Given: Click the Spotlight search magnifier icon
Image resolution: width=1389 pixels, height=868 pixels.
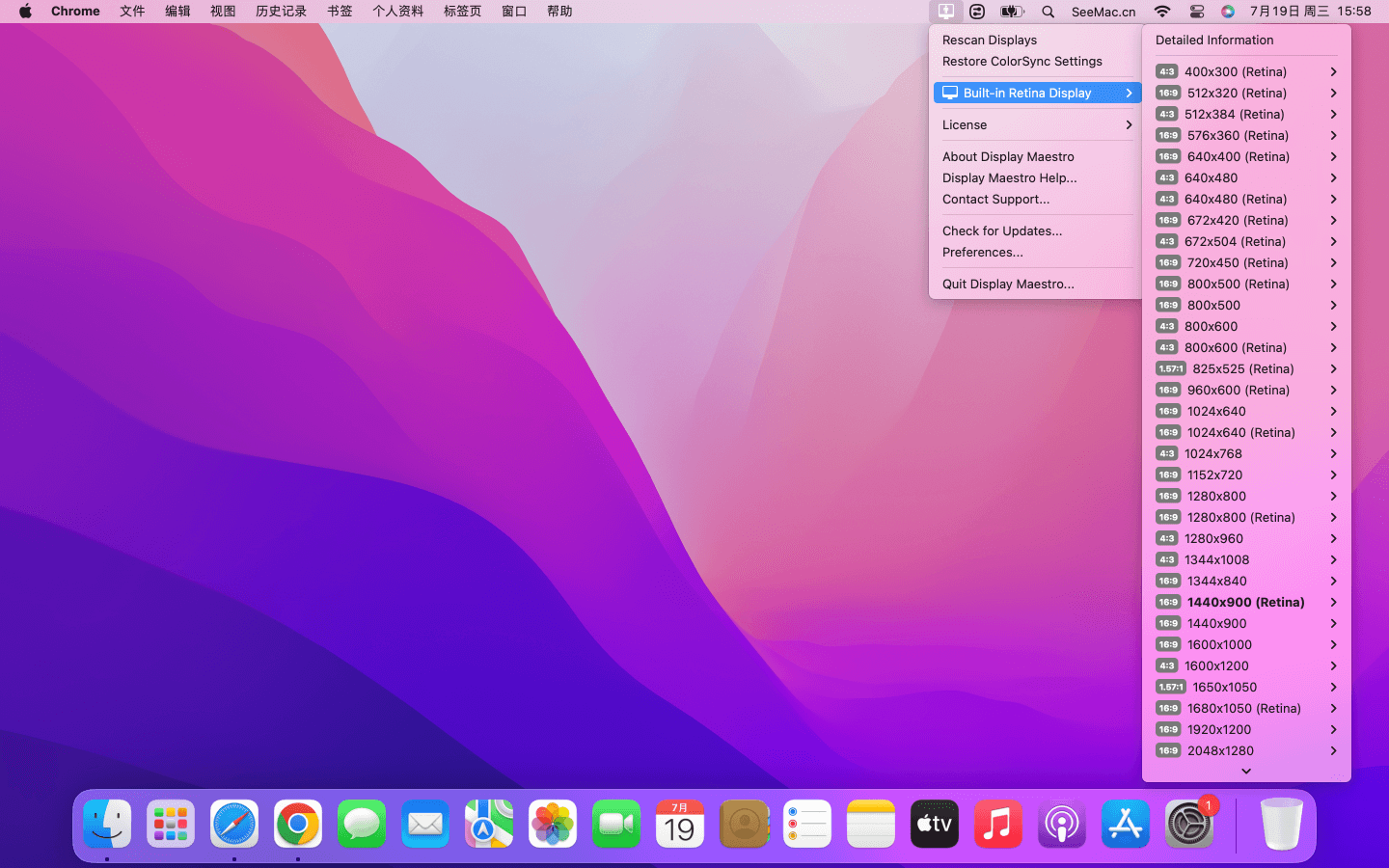Looking at the screenshot, I should (1048, 12).
